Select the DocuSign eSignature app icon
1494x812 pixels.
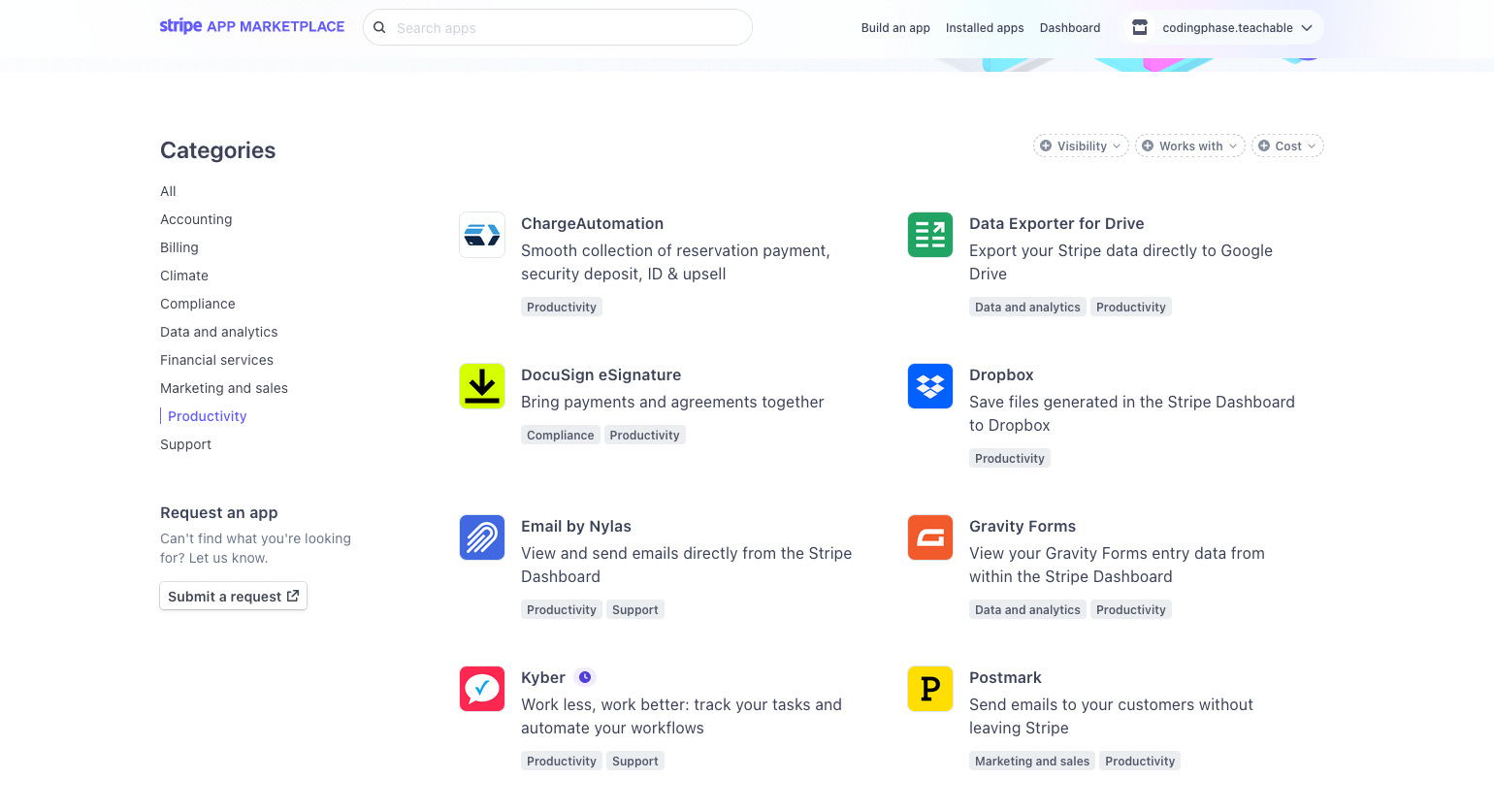pyautogui.click(x=482, y=386)
